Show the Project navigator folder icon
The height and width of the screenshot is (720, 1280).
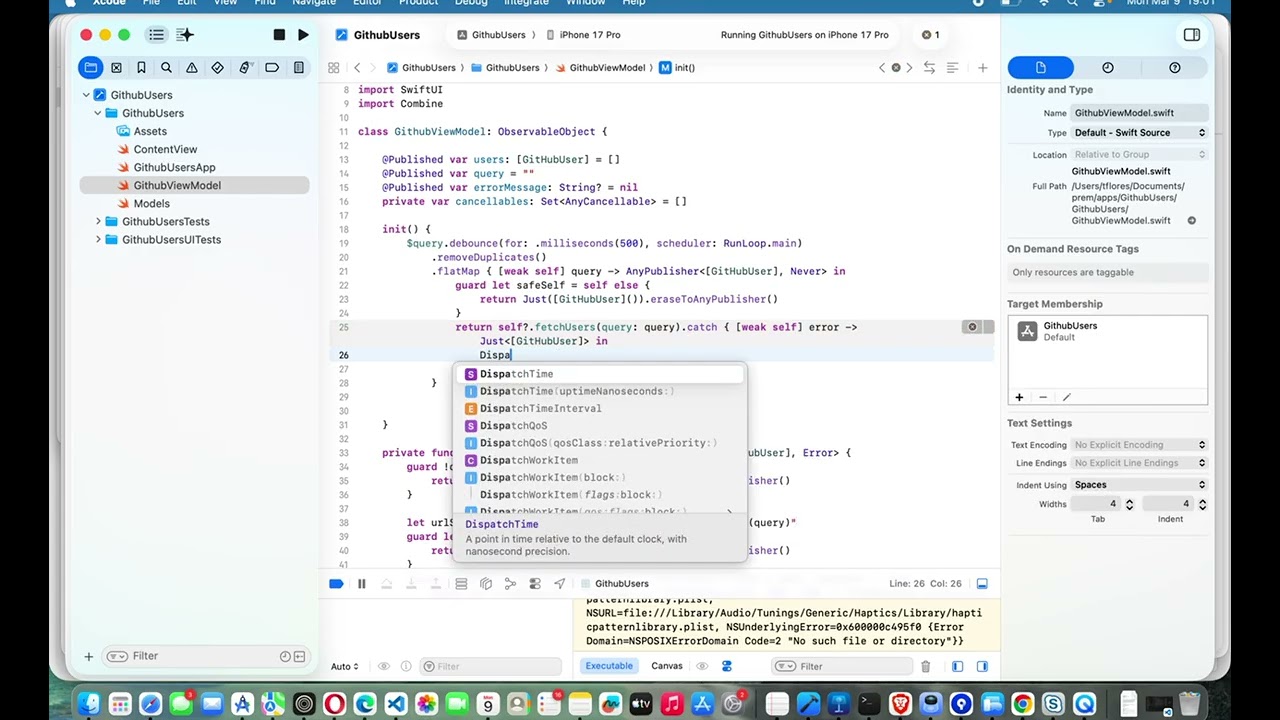click(x=91, y=68)
